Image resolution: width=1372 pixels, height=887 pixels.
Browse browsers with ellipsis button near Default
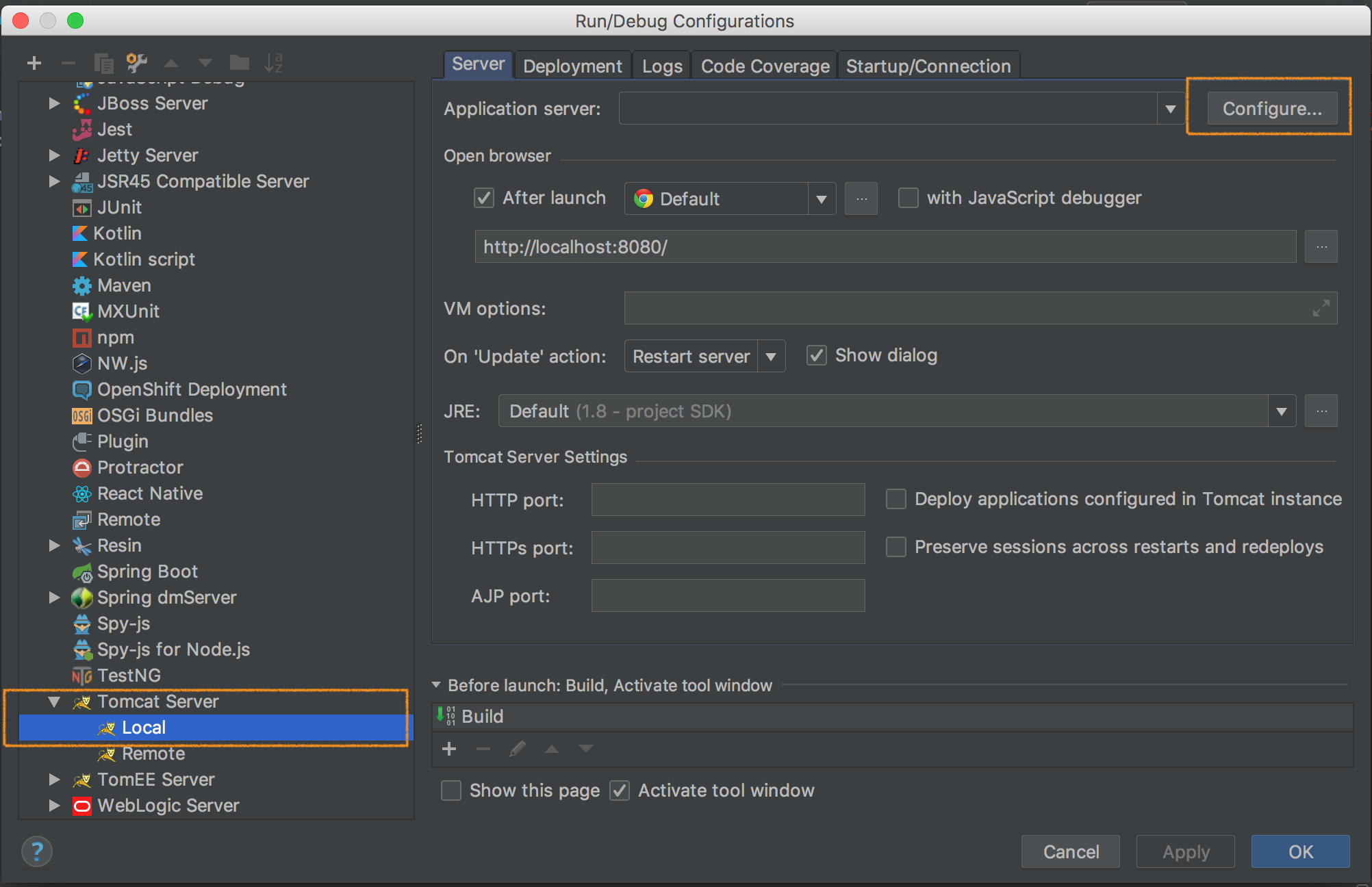coord(861,198)
